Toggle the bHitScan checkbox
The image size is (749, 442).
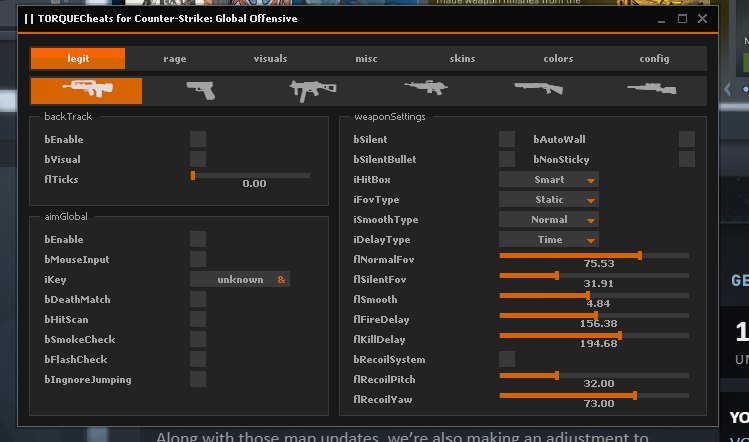coord(198,319)
